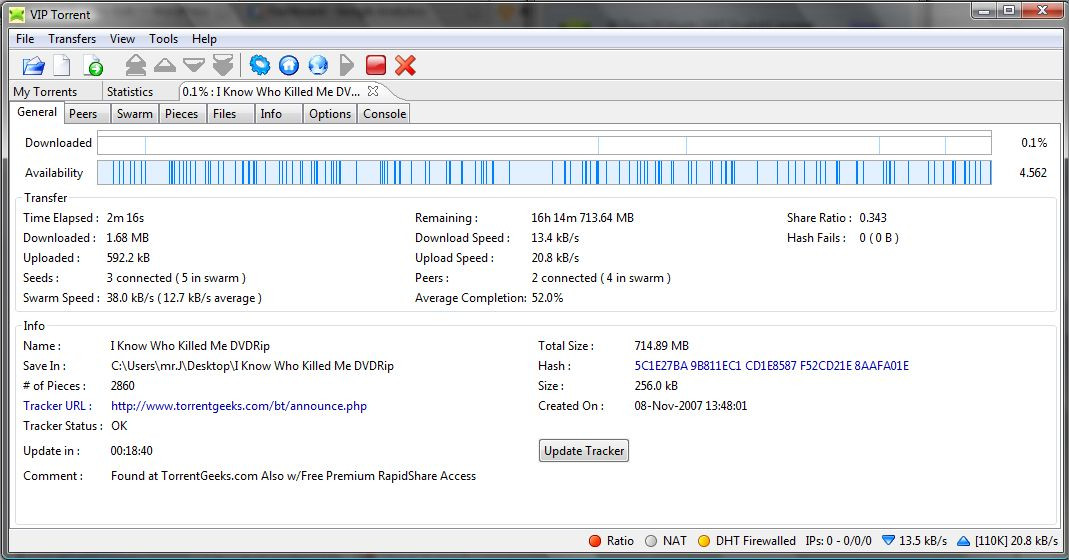Click the Update in countdown 00:18:40

(x=132, y=451)
